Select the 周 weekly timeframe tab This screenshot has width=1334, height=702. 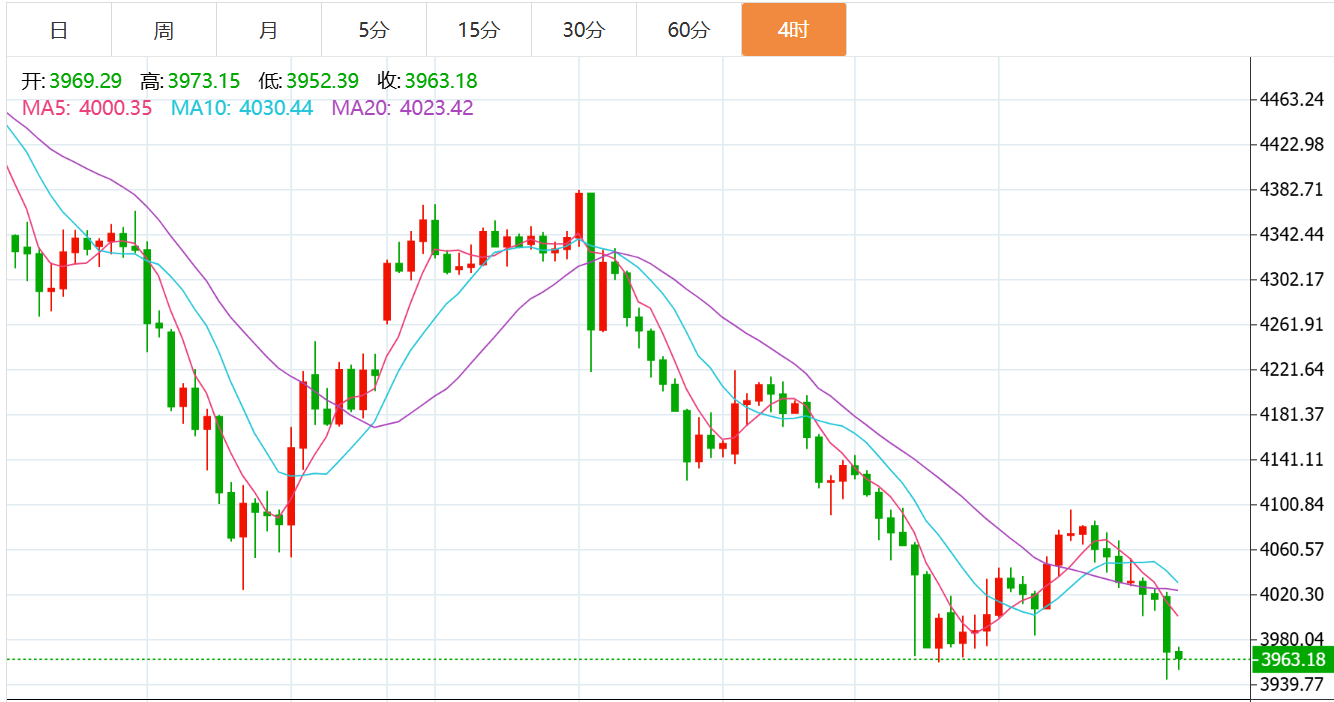pyautogui.click(x=164, y=30)
